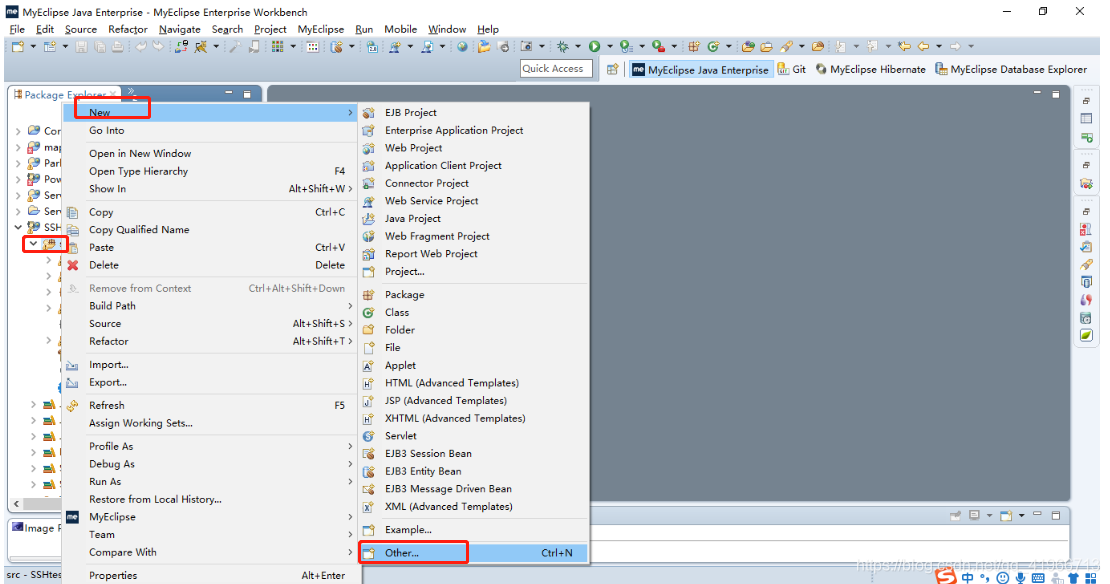Switch to MyEclipse Hibernate perspective
This screenshot has width=1110, height=584.
point(871,69)
